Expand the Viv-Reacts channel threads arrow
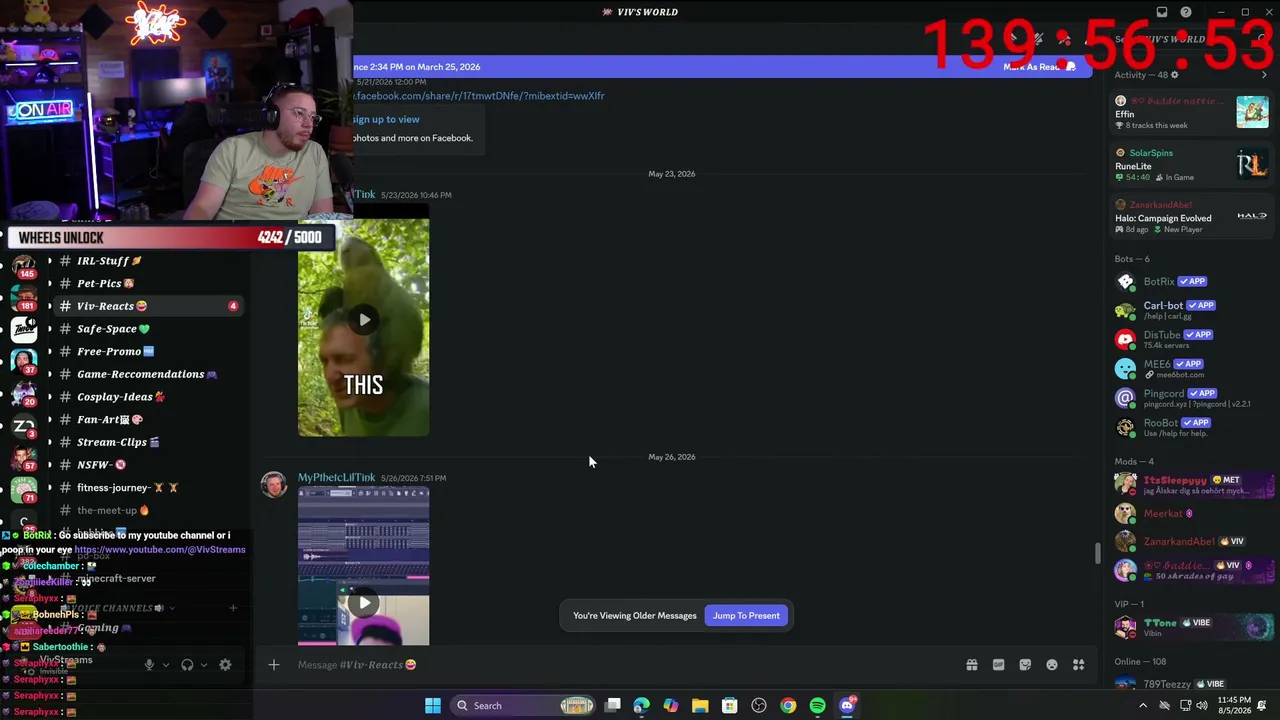Viewport: 1280px width, 720px height. click(50, 306)
